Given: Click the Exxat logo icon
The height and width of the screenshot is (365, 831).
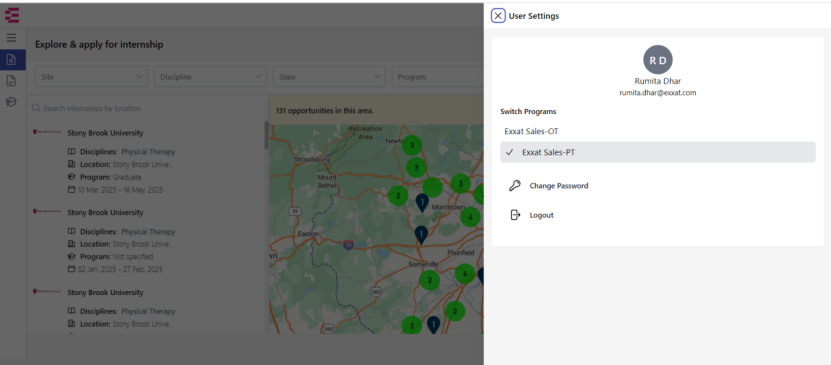Looking at the screenshot, I should click(12, 15).
